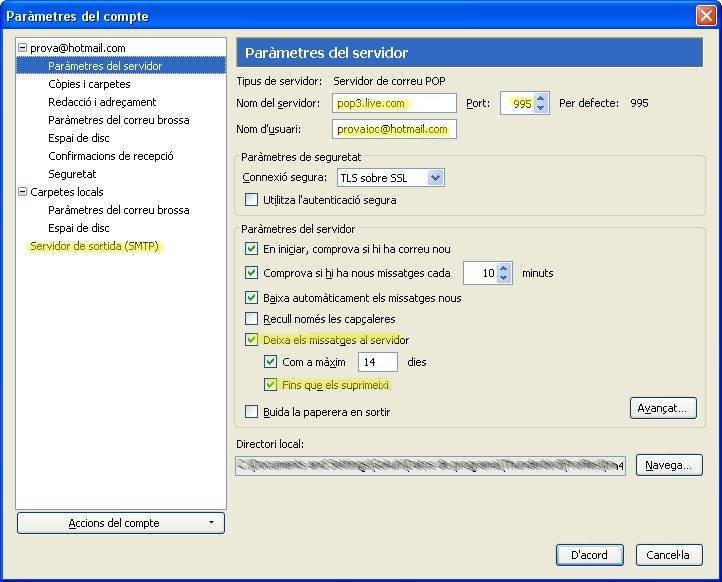Increase the check-interval minutes spinner
Image resolution: width=722 pixels, height=582 pixels.
(505, 267)
